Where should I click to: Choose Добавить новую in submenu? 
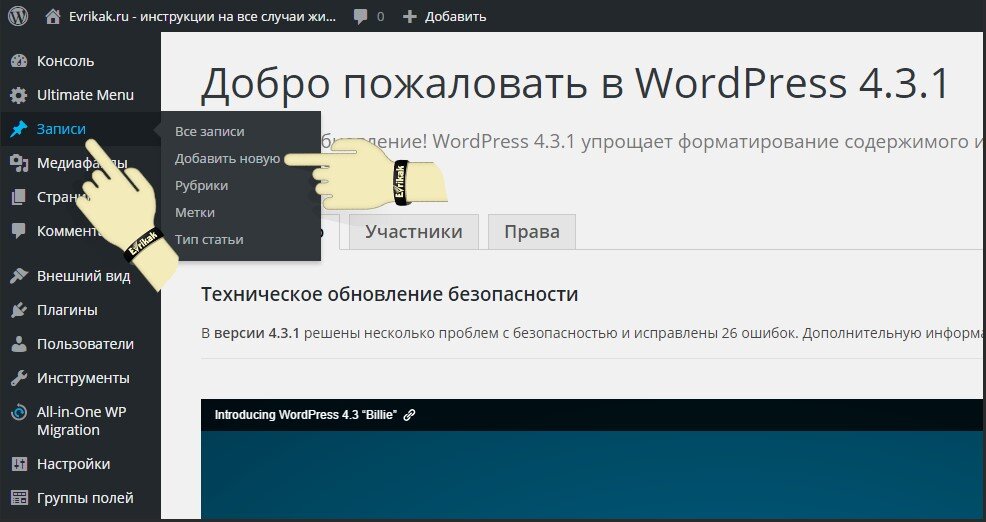tap(227, 158)
